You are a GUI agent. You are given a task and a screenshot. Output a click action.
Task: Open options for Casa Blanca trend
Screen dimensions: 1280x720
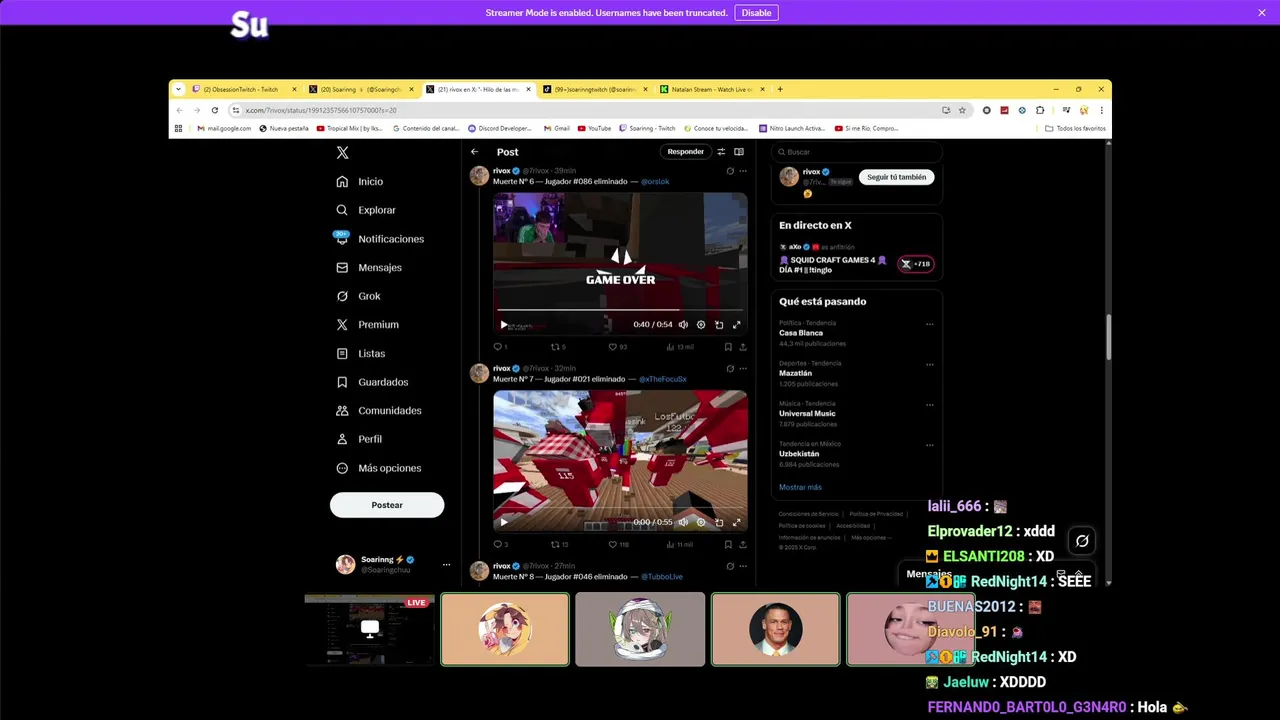929,324
